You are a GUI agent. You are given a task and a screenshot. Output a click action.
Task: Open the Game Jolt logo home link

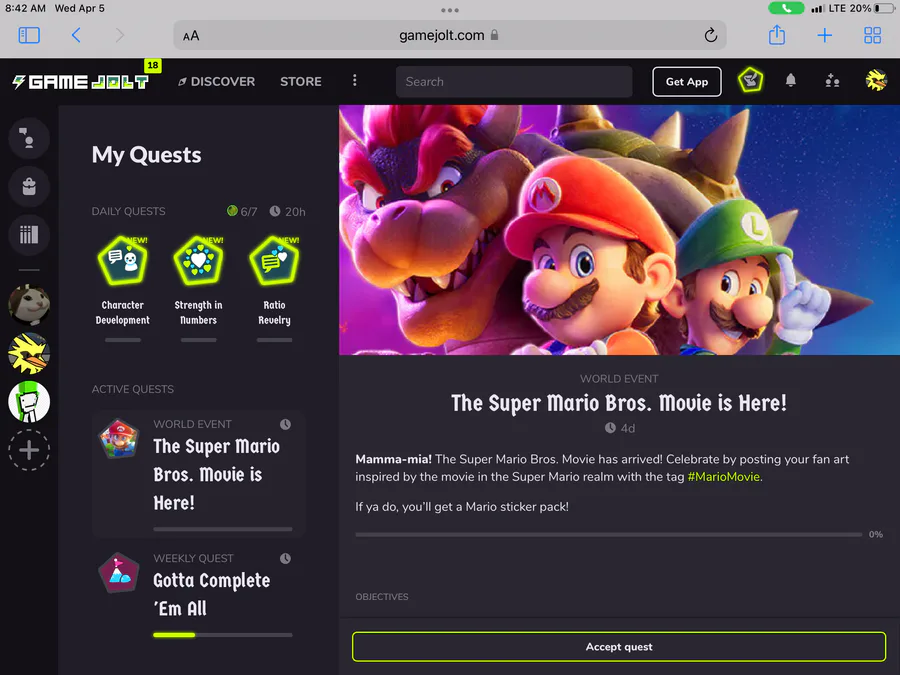coord(80,82)
